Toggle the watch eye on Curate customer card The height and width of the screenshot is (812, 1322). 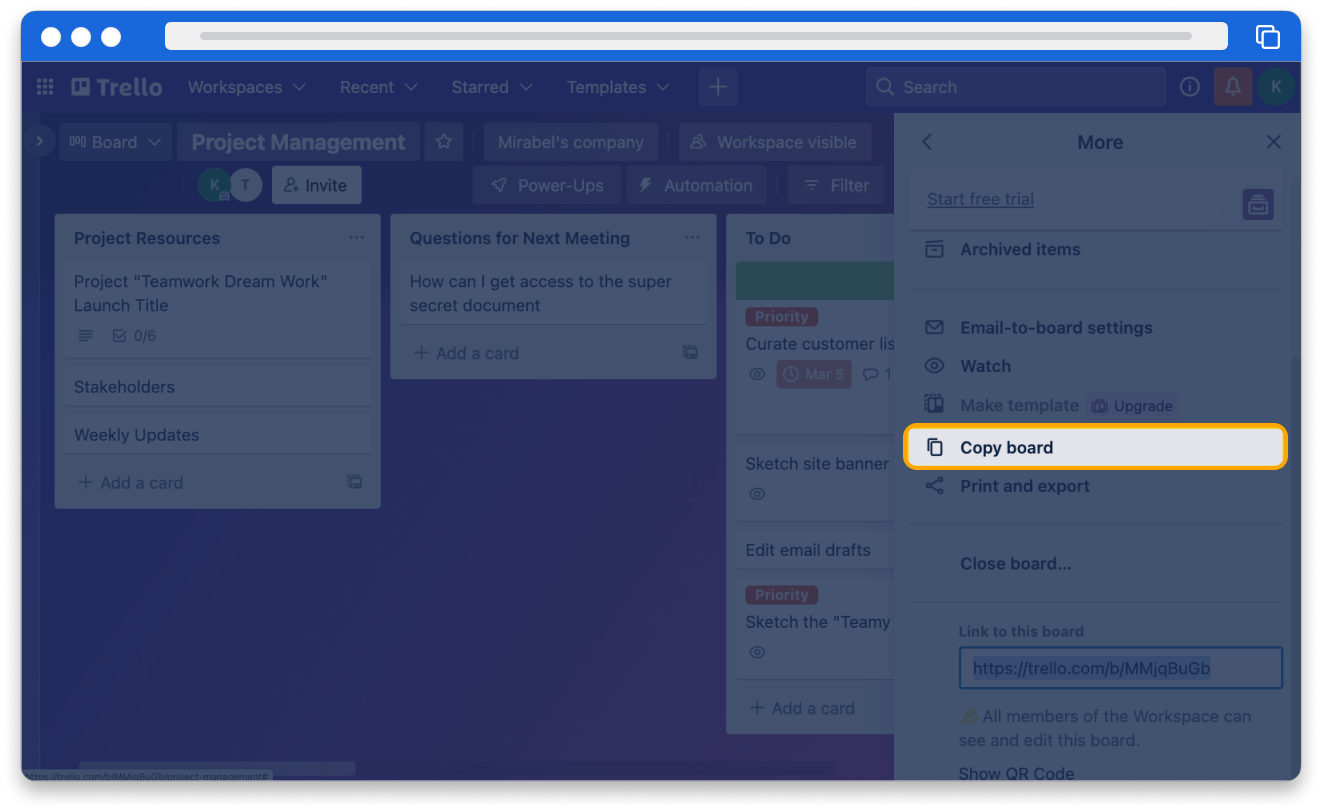757,374
